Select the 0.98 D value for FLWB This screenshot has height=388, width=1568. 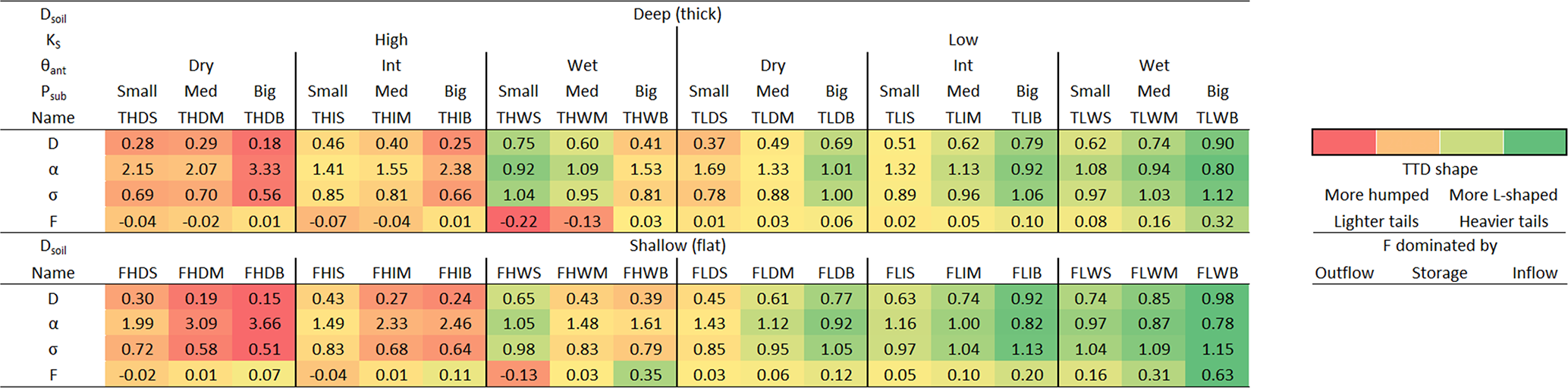(x=1217, y=299)
